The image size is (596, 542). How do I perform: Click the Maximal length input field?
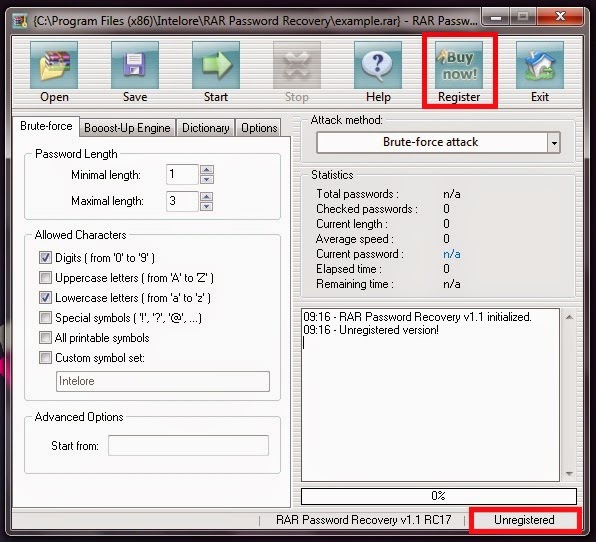click(182, 201)
